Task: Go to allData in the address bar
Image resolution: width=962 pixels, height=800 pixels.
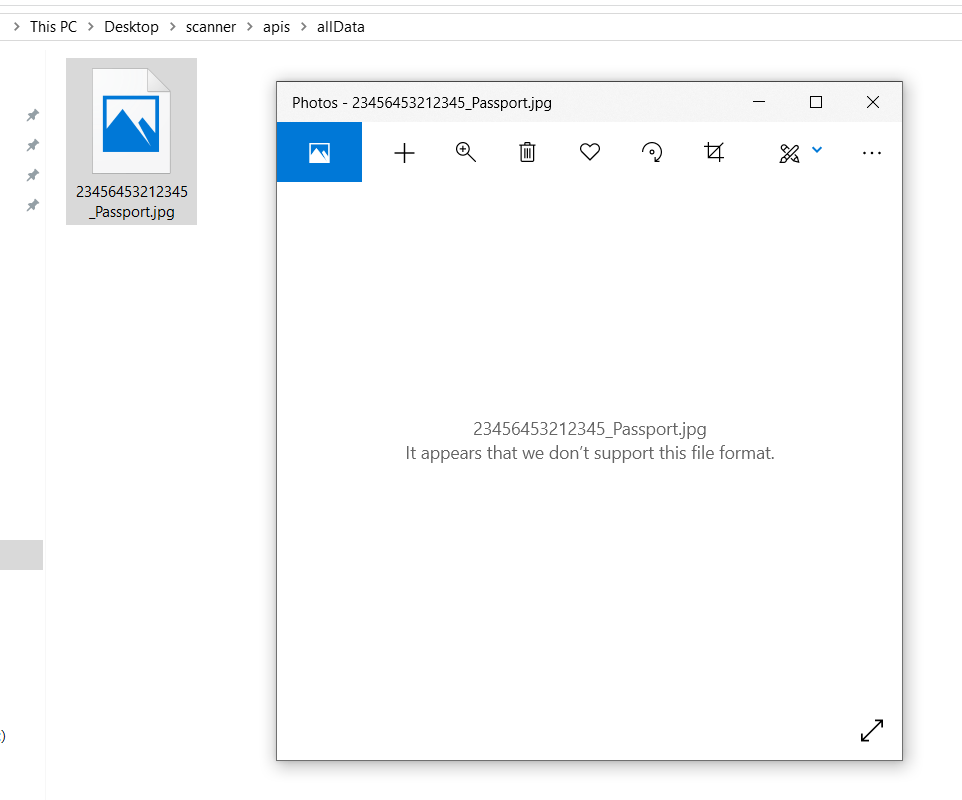Action: click(x=340, y=26)
